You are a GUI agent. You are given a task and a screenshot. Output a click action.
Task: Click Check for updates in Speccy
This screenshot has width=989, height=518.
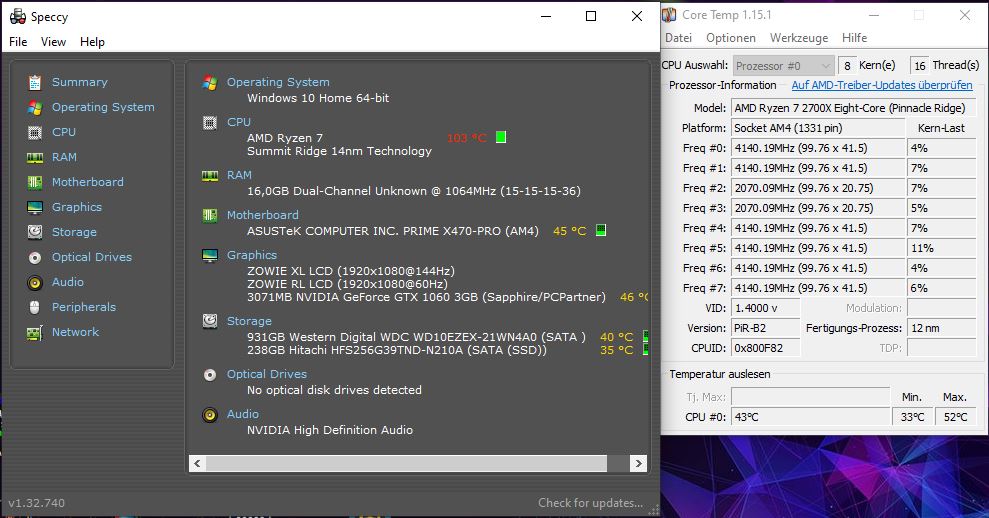590,503
